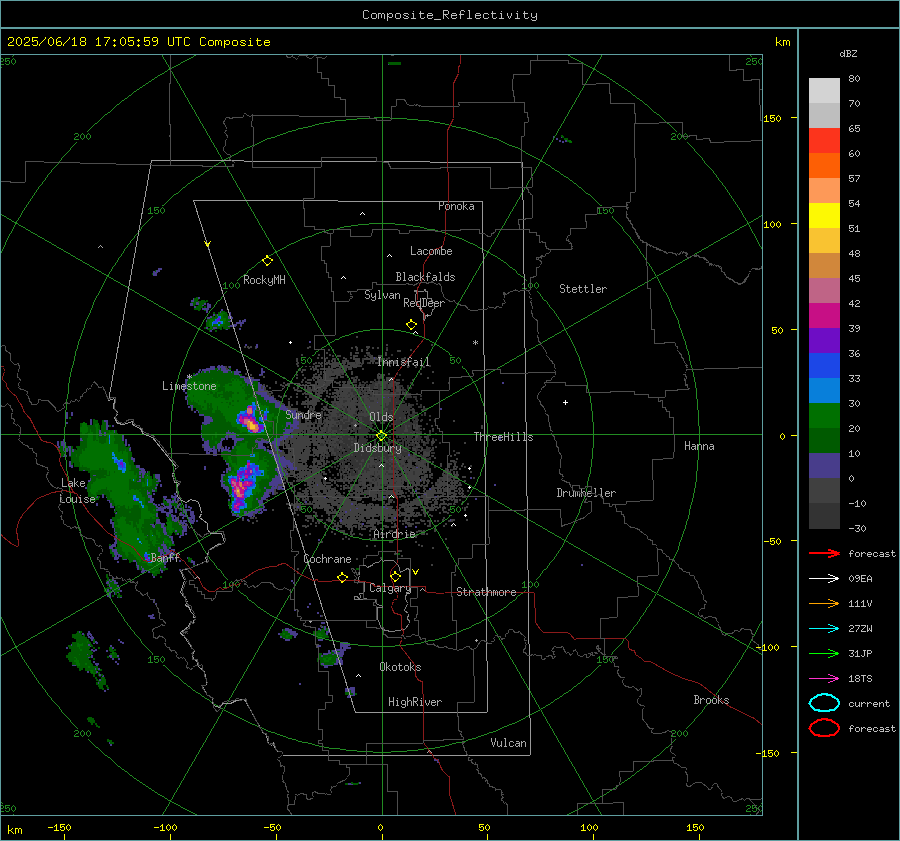Click the RedDeer city label
Screen dimensions: 900x841
(x=424, y=303)
